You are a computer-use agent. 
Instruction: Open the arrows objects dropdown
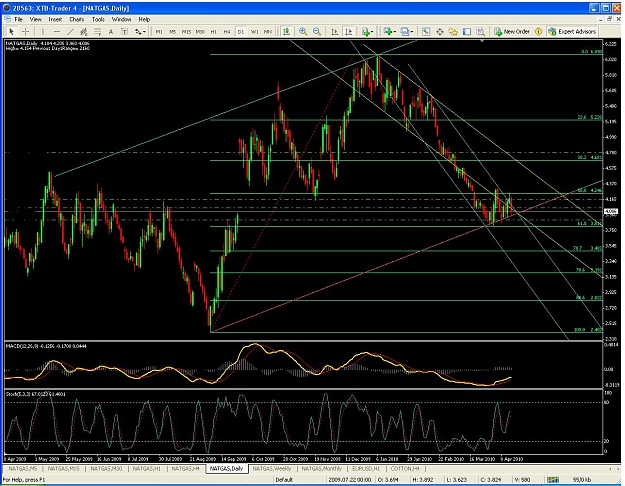[140, 31]
